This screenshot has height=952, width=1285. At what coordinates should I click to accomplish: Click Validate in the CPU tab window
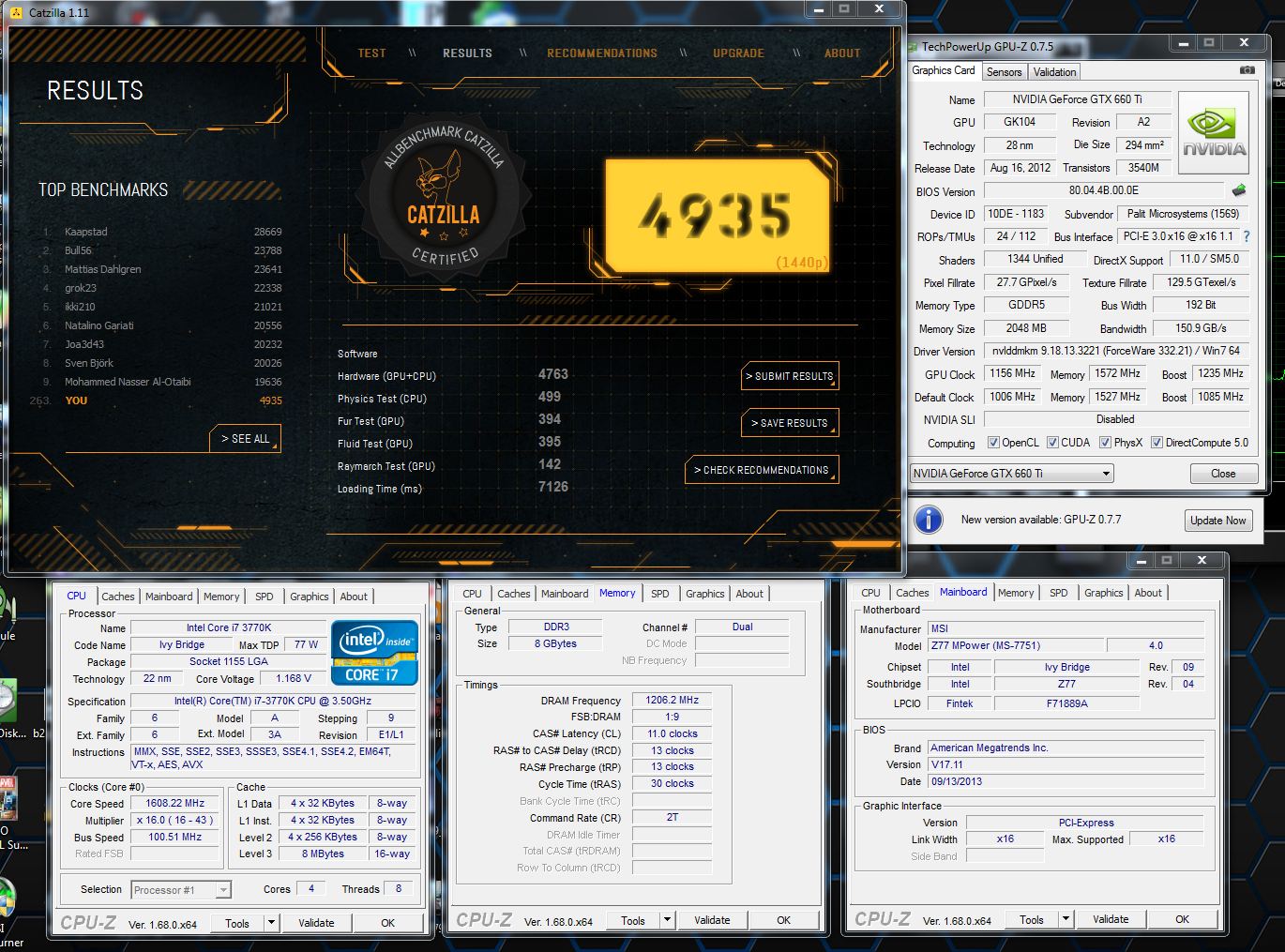click(x=316, y=923)
